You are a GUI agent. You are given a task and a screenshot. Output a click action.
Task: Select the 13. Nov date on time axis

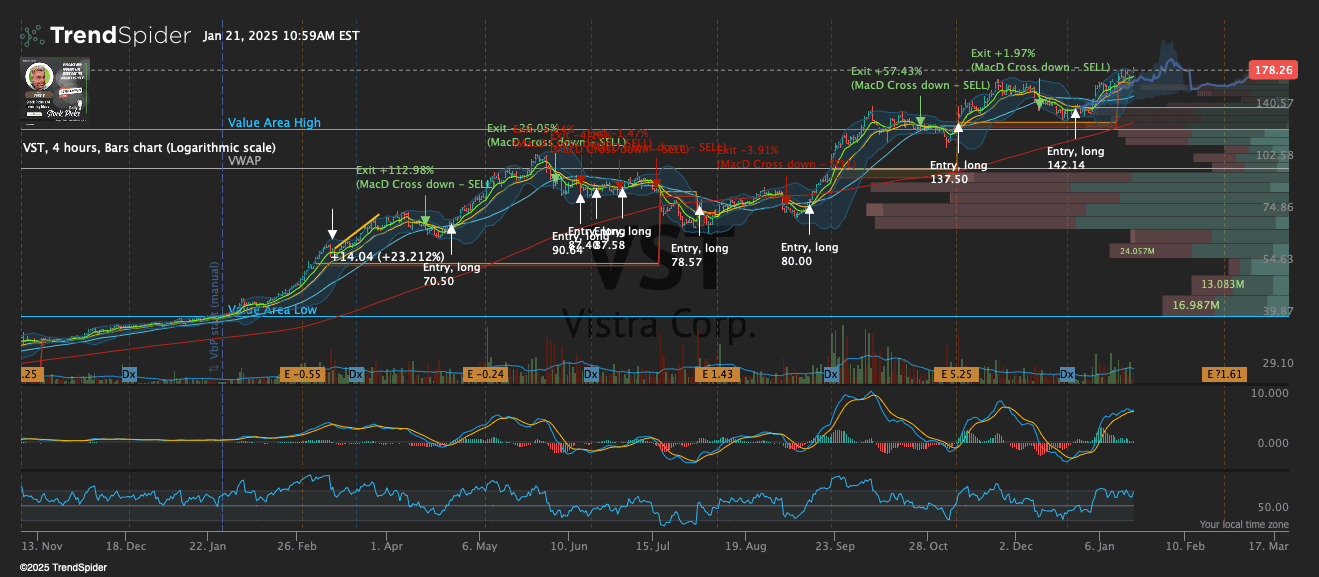43,548
